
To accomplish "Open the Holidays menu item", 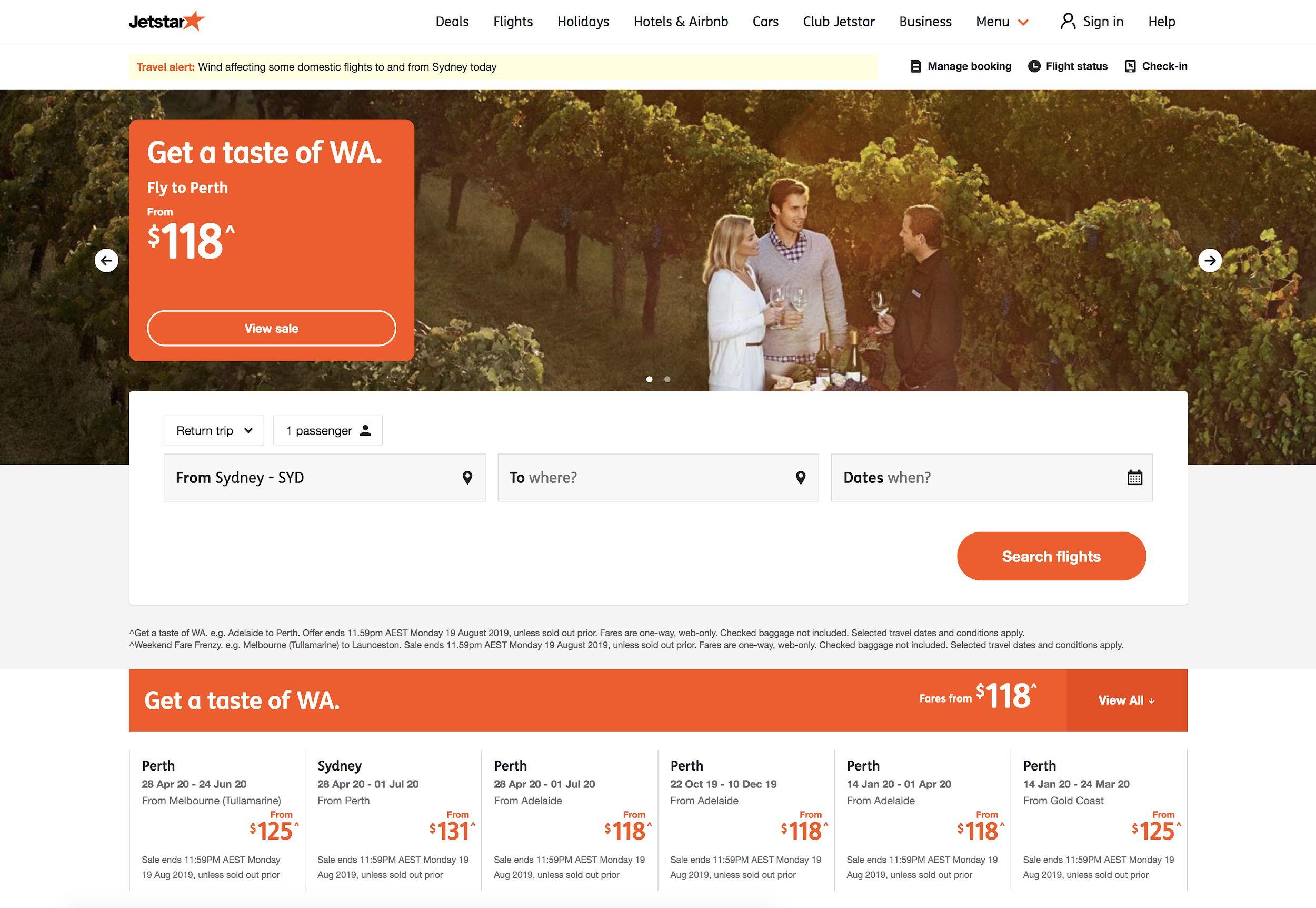I will (583, 22).
